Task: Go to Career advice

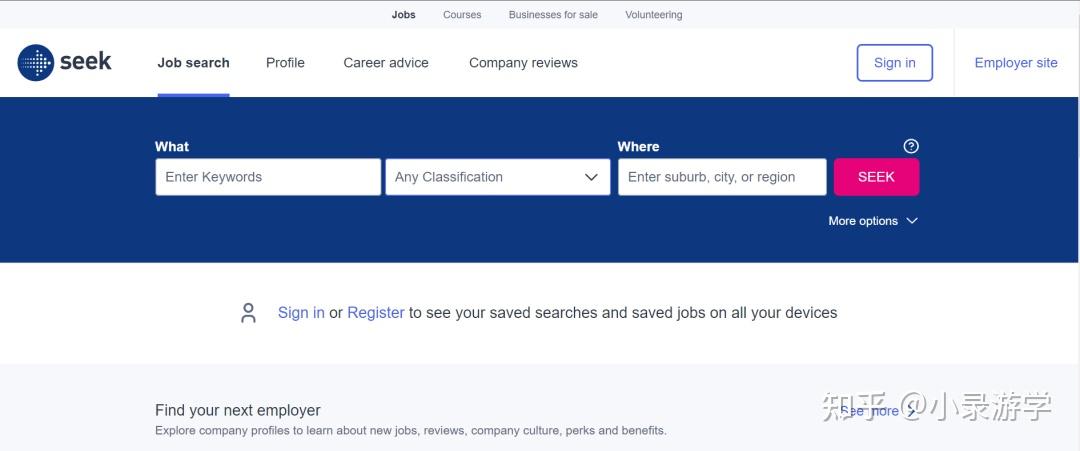Action: pyautogui.click(x=386, y=62)
